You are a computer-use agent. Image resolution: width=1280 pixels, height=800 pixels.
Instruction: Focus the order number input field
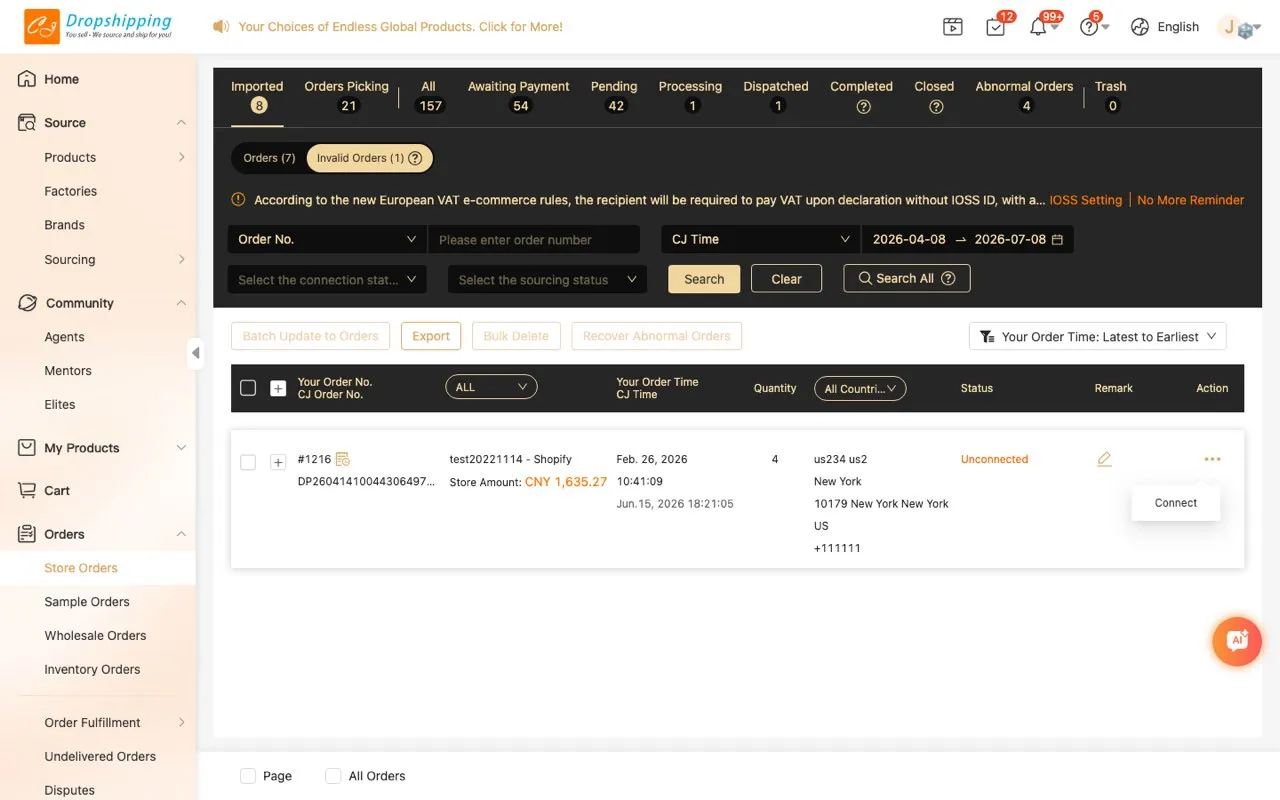[533, 240]
